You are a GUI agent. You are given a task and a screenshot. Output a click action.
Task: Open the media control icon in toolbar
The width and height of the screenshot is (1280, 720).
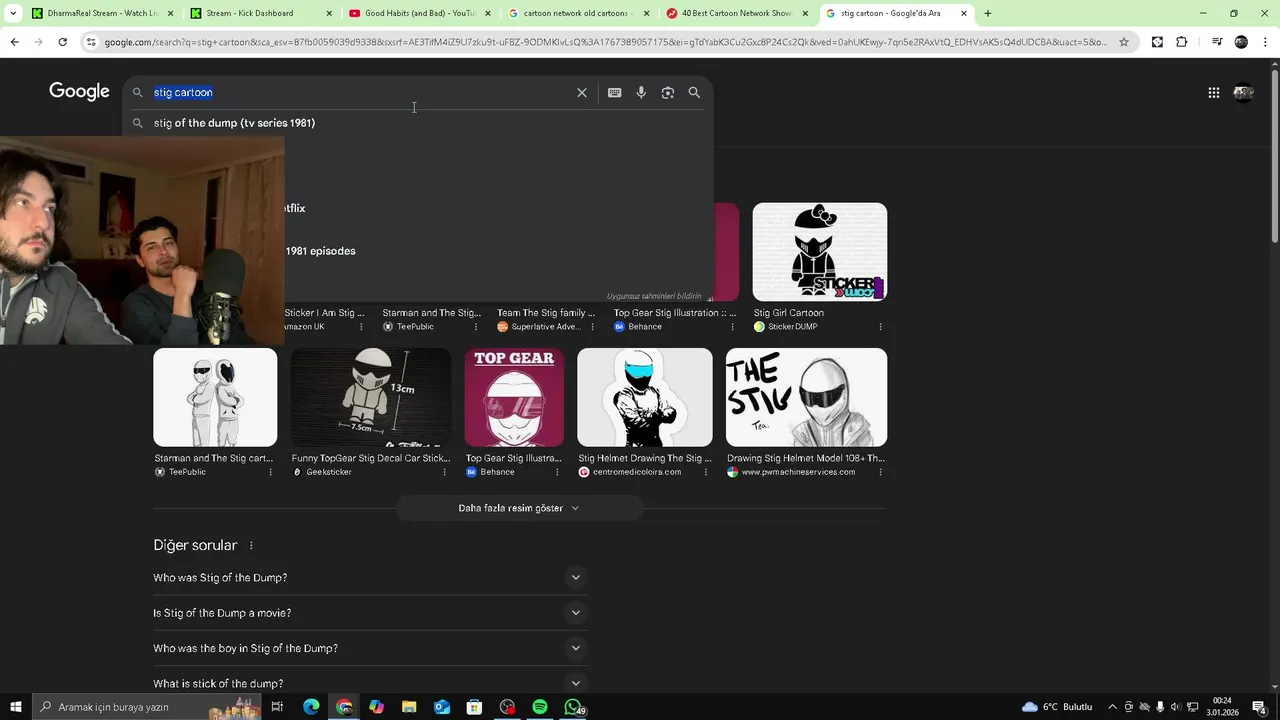point(1216,42)
